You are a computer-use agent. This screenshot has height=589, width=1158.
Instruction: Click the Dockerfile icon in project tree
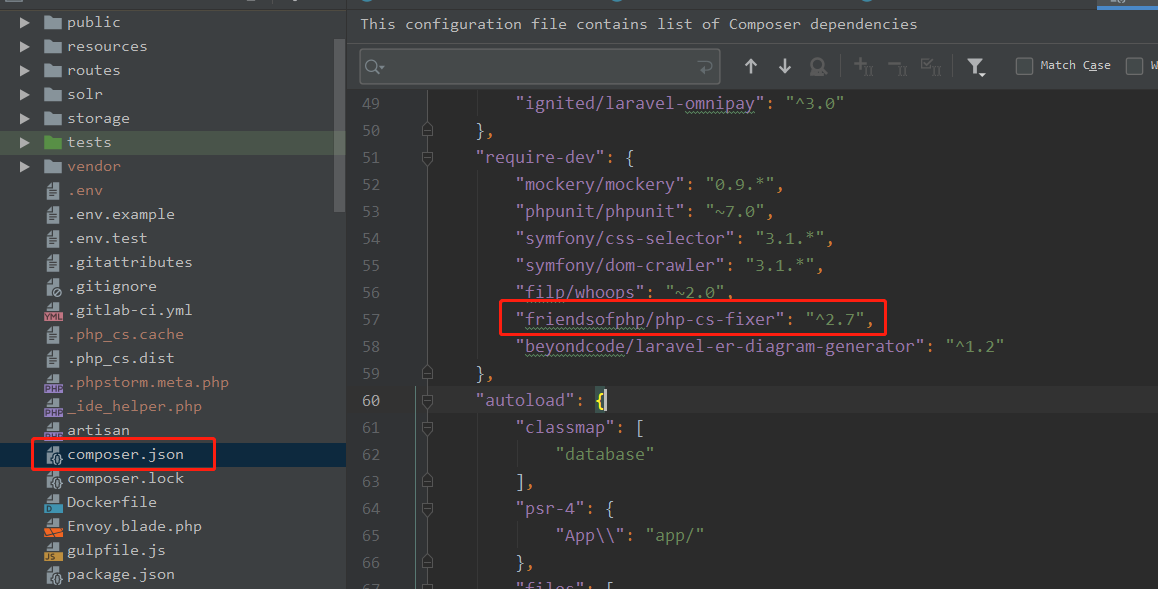53,503
